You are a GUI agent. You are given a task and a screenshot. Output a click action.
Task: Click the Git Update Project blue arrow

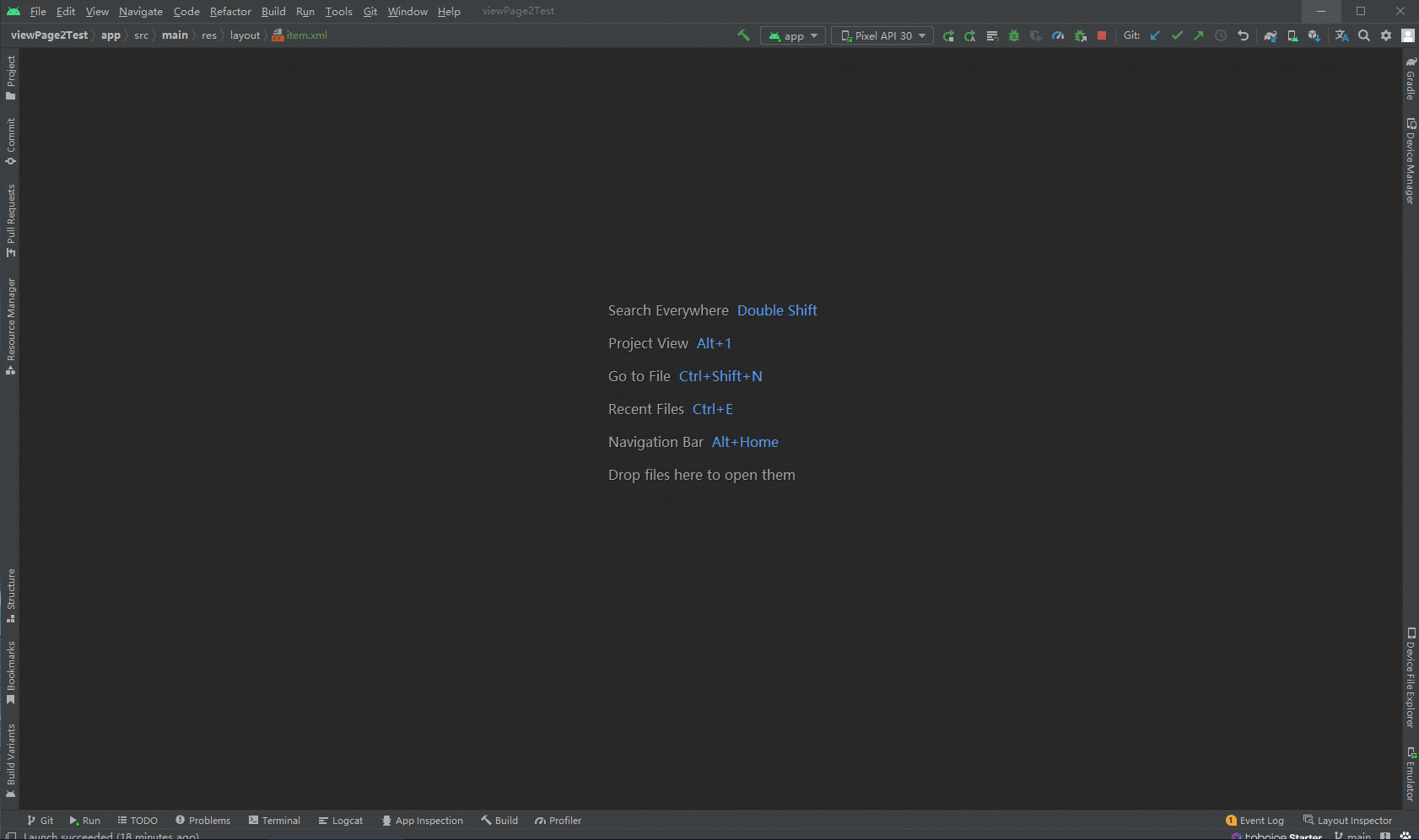point(1155,35)
